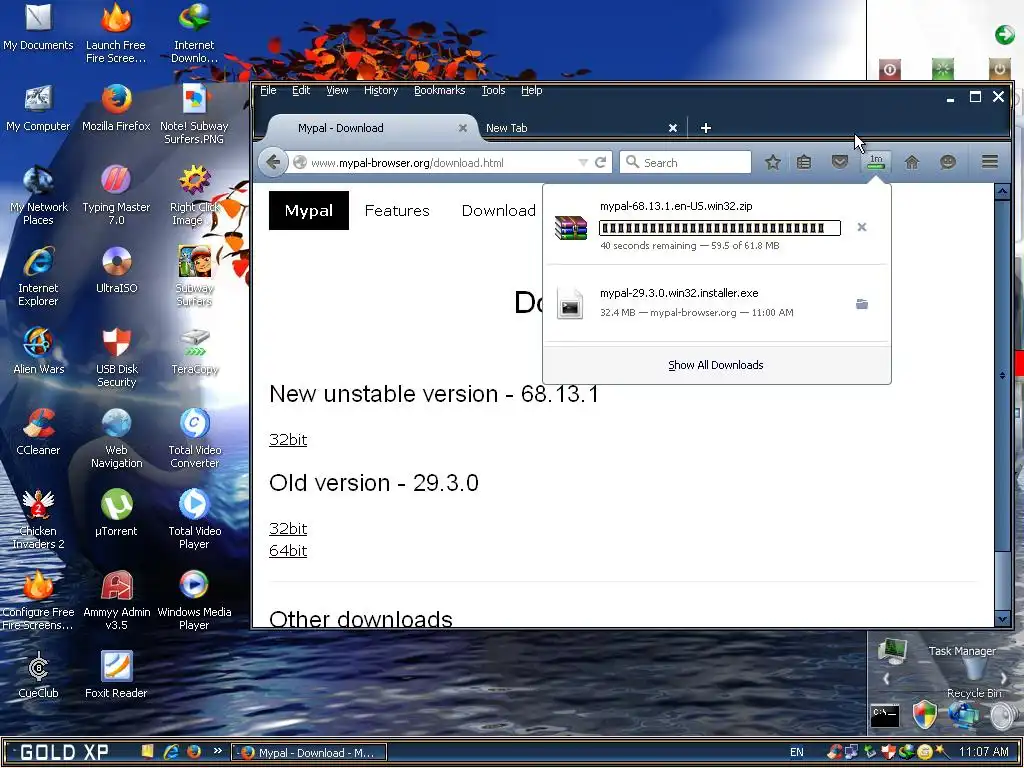Click the browser Back arrow button
The image size is (1024, 768).
coord(273,162)
